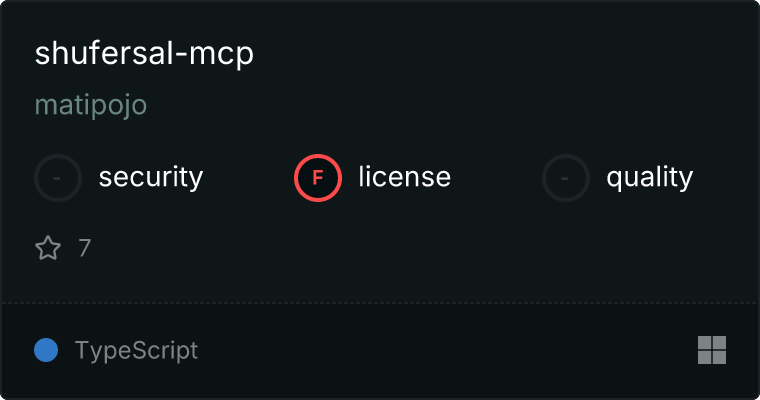Click the empty security grade circle
Screen dimensions: 760x400
coord(58,178)
